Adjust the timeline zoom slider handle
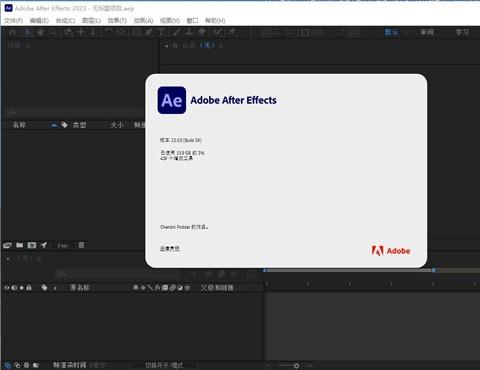 [296, 366]
